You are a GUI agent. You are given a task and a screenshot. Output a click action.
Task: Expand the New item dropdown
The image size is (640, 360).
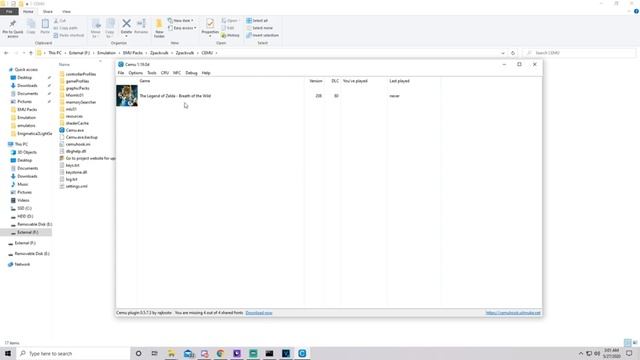(x=181, y=20)
